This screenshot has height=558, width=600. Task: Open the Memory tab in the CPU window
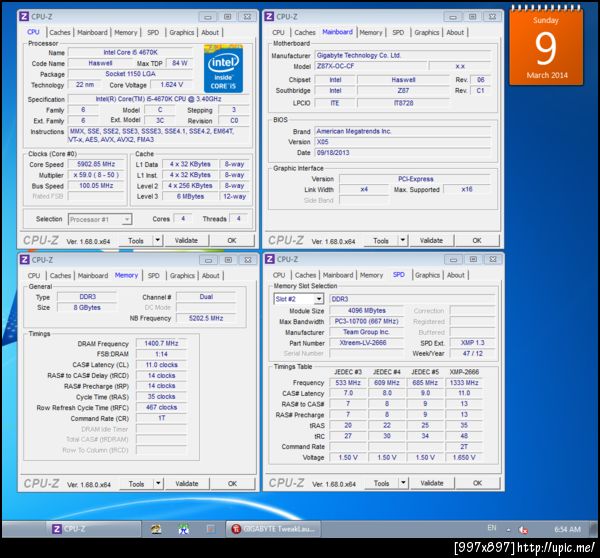126,33
